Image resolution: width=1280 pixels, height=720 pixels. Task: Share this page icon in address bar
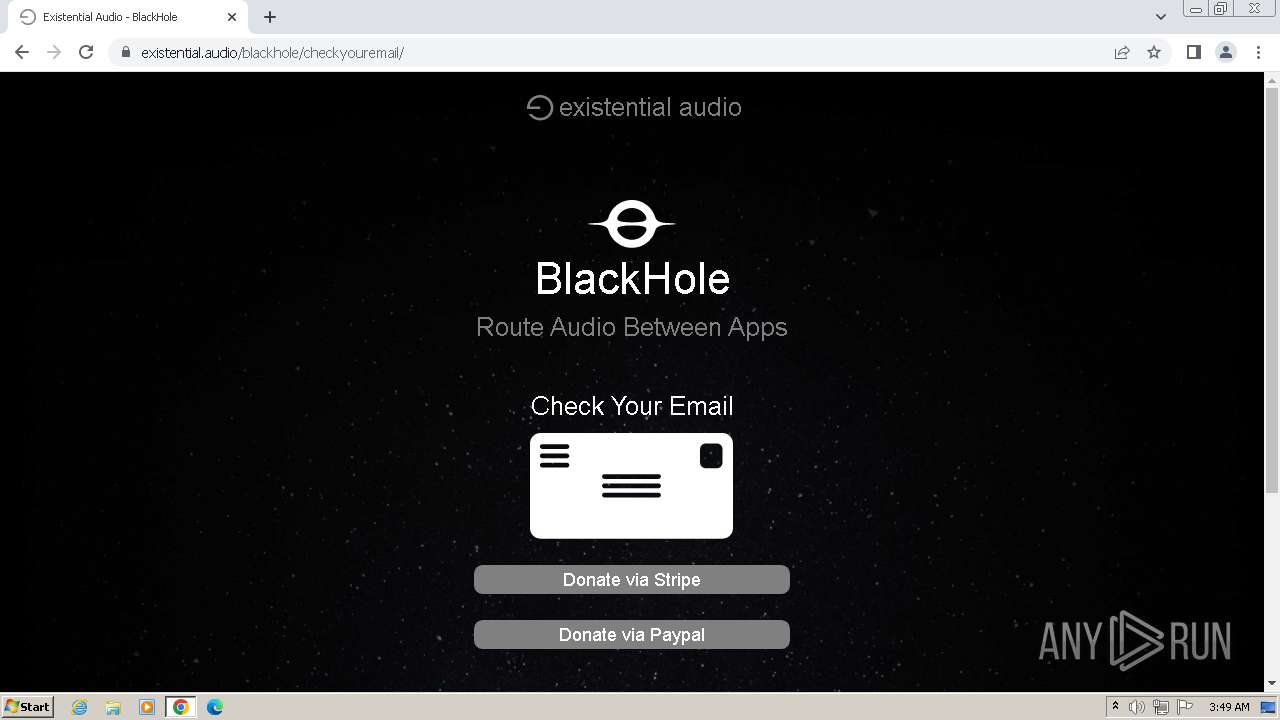pos(1122,52)
